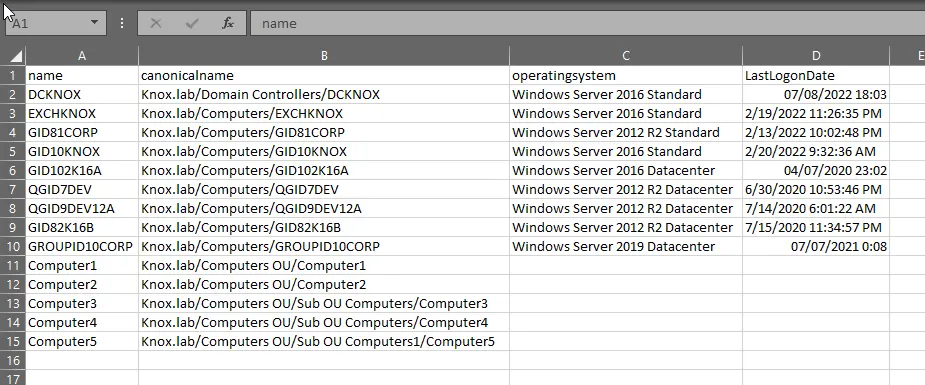
Task: Open the Insert Function fx icon
Action: pos(228,24)
